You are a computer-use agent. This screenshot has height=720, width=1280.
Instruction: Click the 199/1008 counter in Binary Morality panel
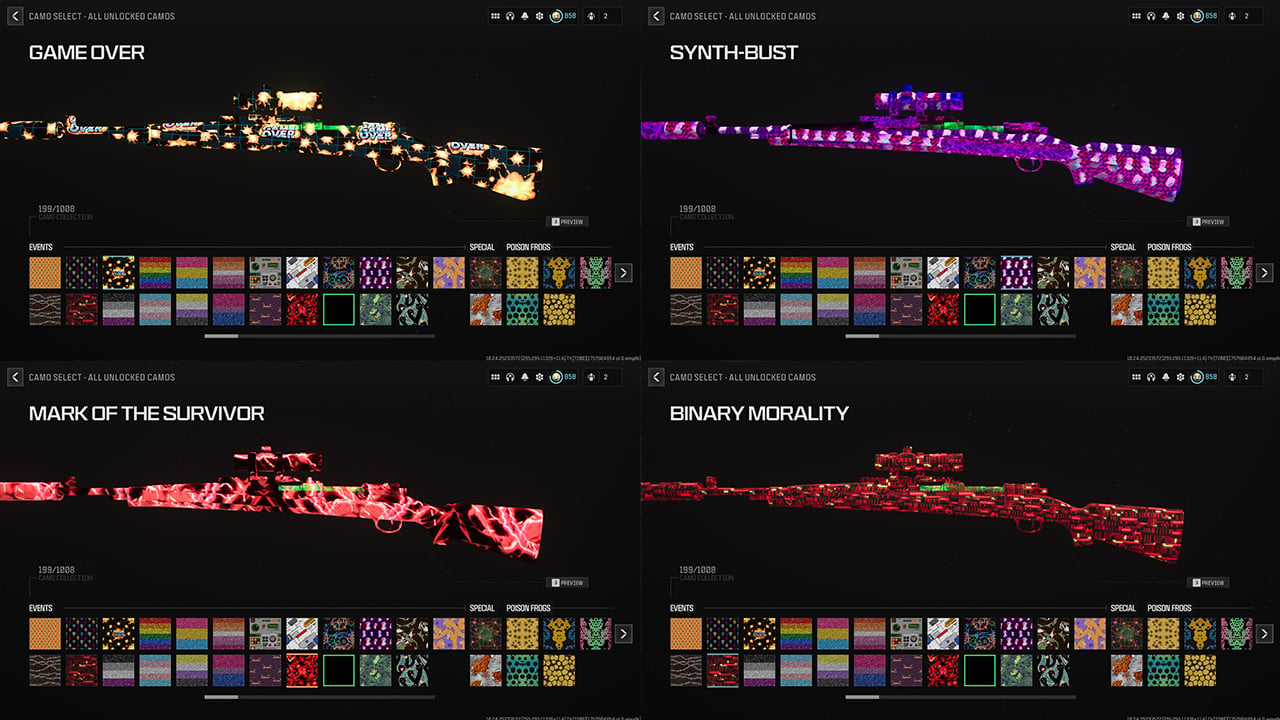696,570
